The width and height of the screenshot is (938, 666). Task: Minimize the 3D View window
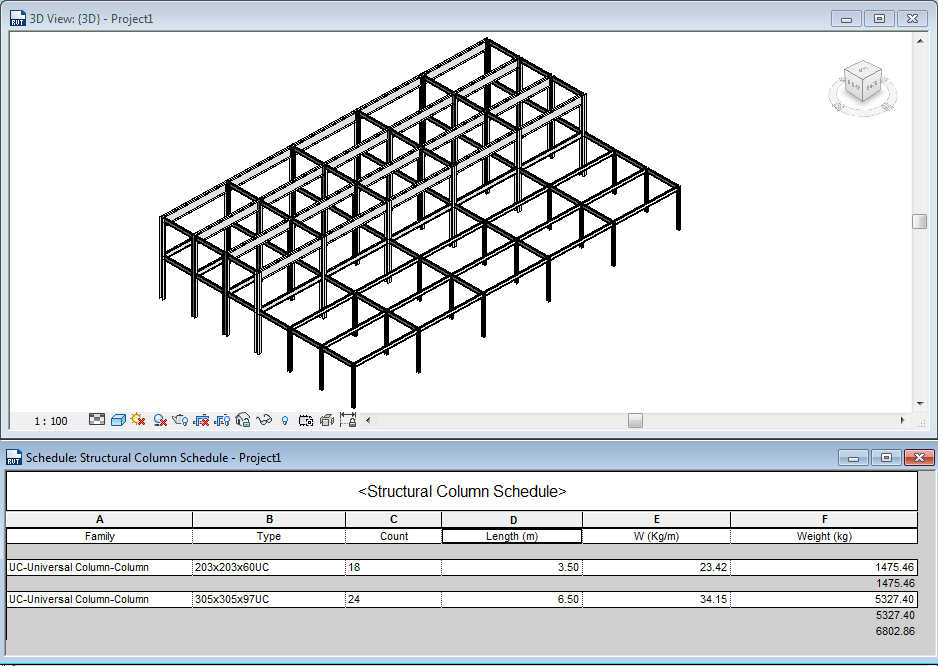pos(846,19)
